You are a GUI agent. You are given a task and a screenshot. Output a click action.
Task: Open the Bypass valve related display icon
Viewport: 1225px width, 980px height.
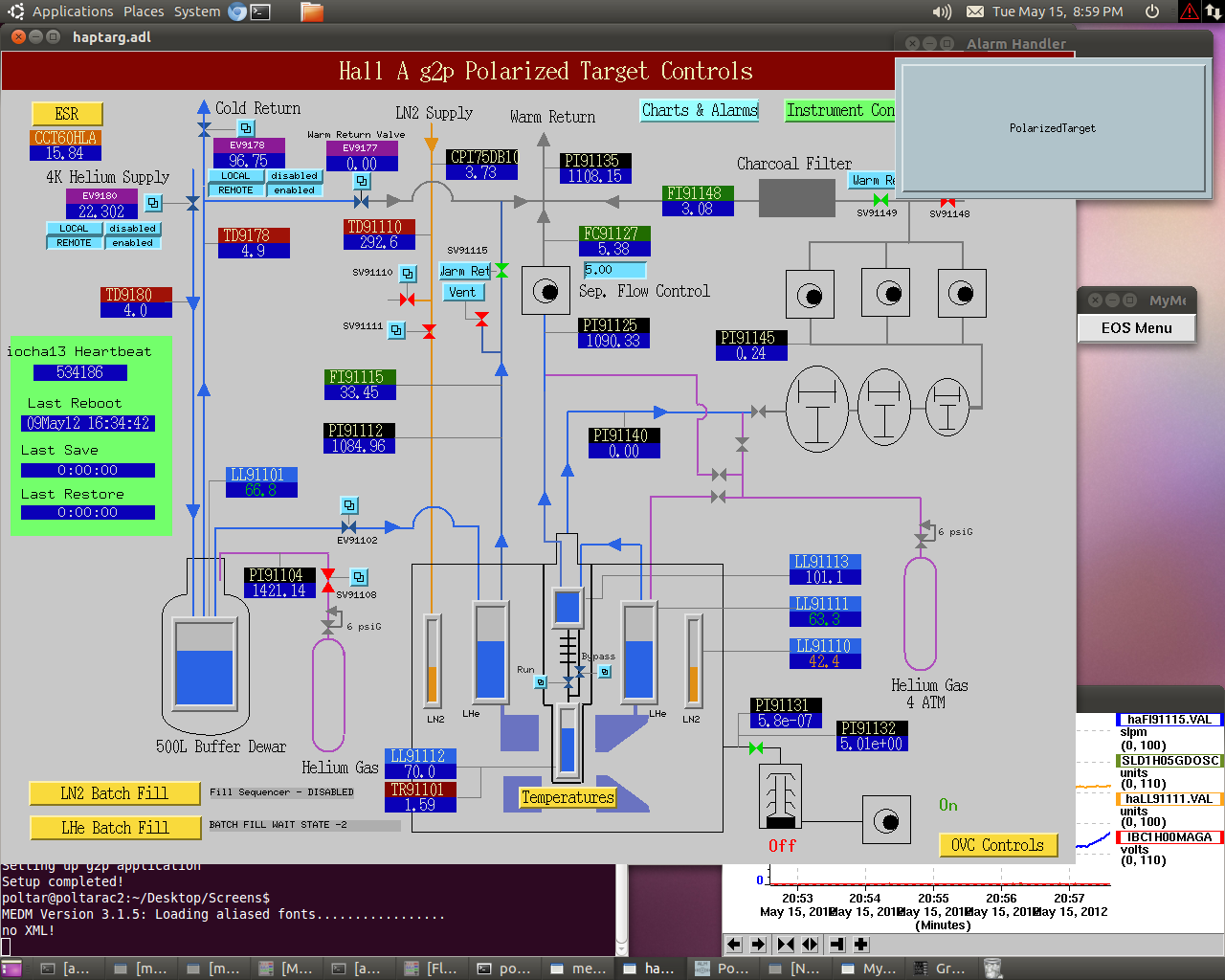tap(605, 672)
